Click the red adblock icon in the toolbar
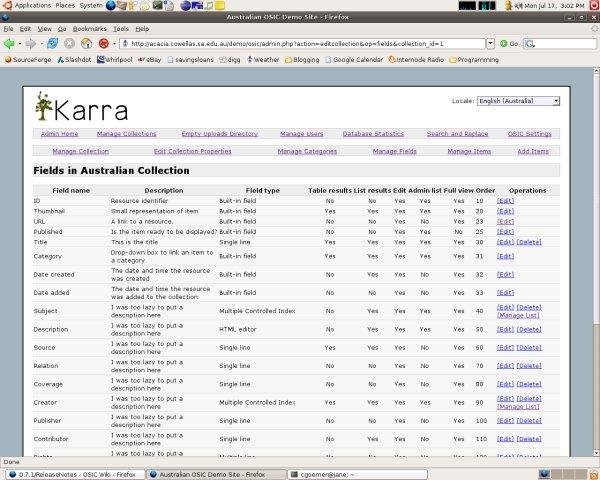Screen dimensions: 600x480 click(x=104, y=44)
